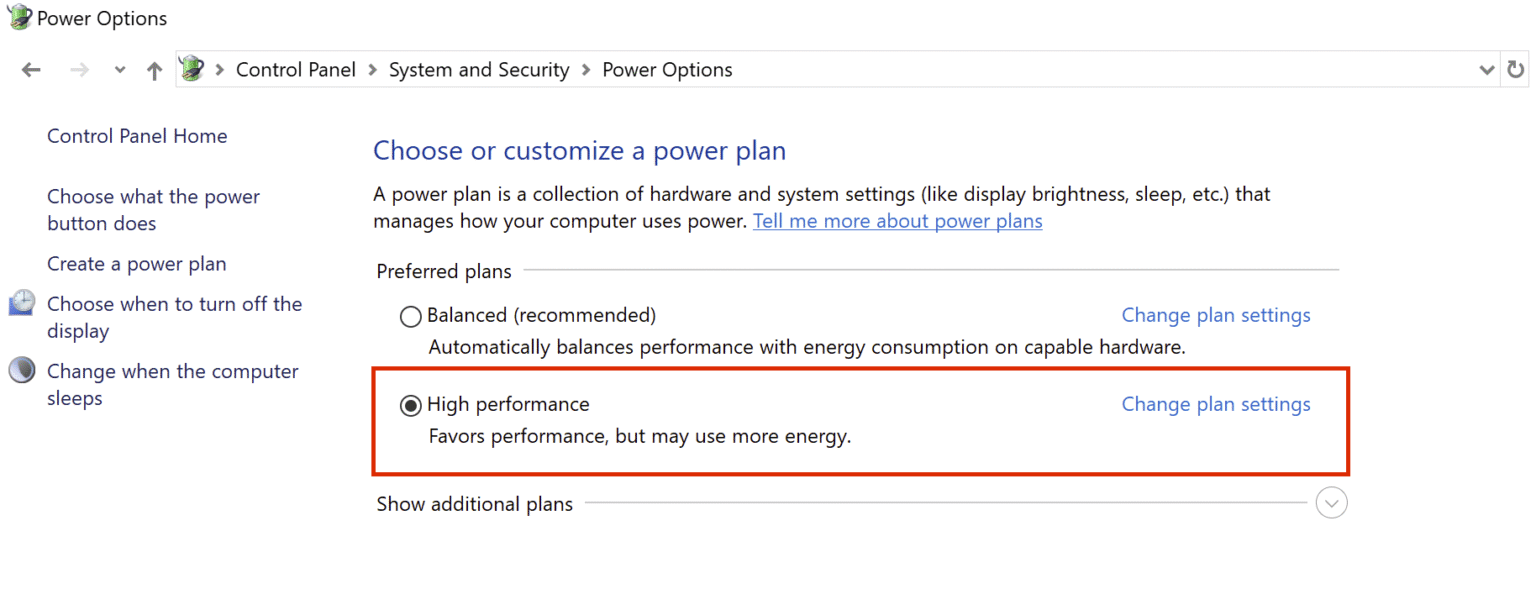This screenshot has width=1536, height=610.
Task: Click the Forward navigation arrow
Action: 78,69
